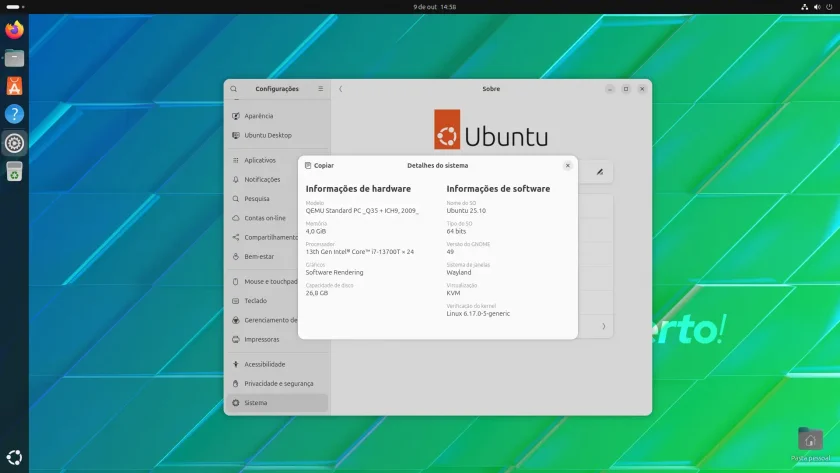
Task: Select Aplicativos in the sidebar
Action: coord(277,160)
